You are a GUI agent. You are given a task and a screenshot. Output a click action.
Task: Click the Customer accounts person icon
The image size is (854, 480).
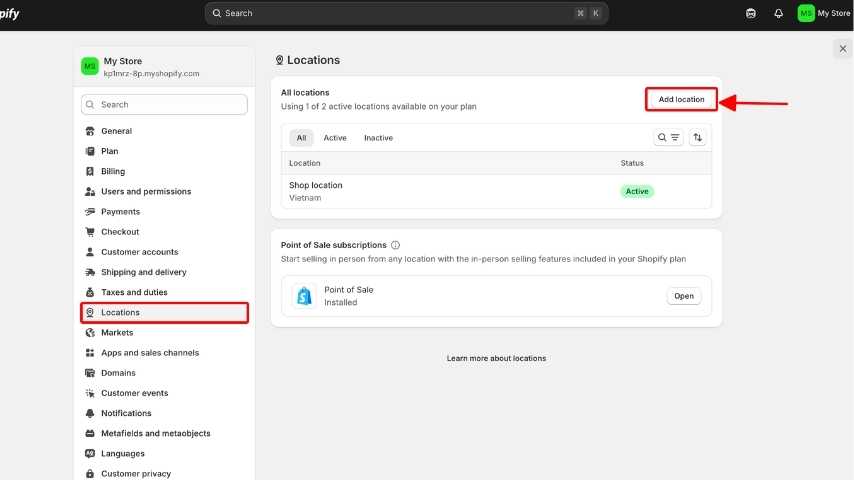point(90,252)
